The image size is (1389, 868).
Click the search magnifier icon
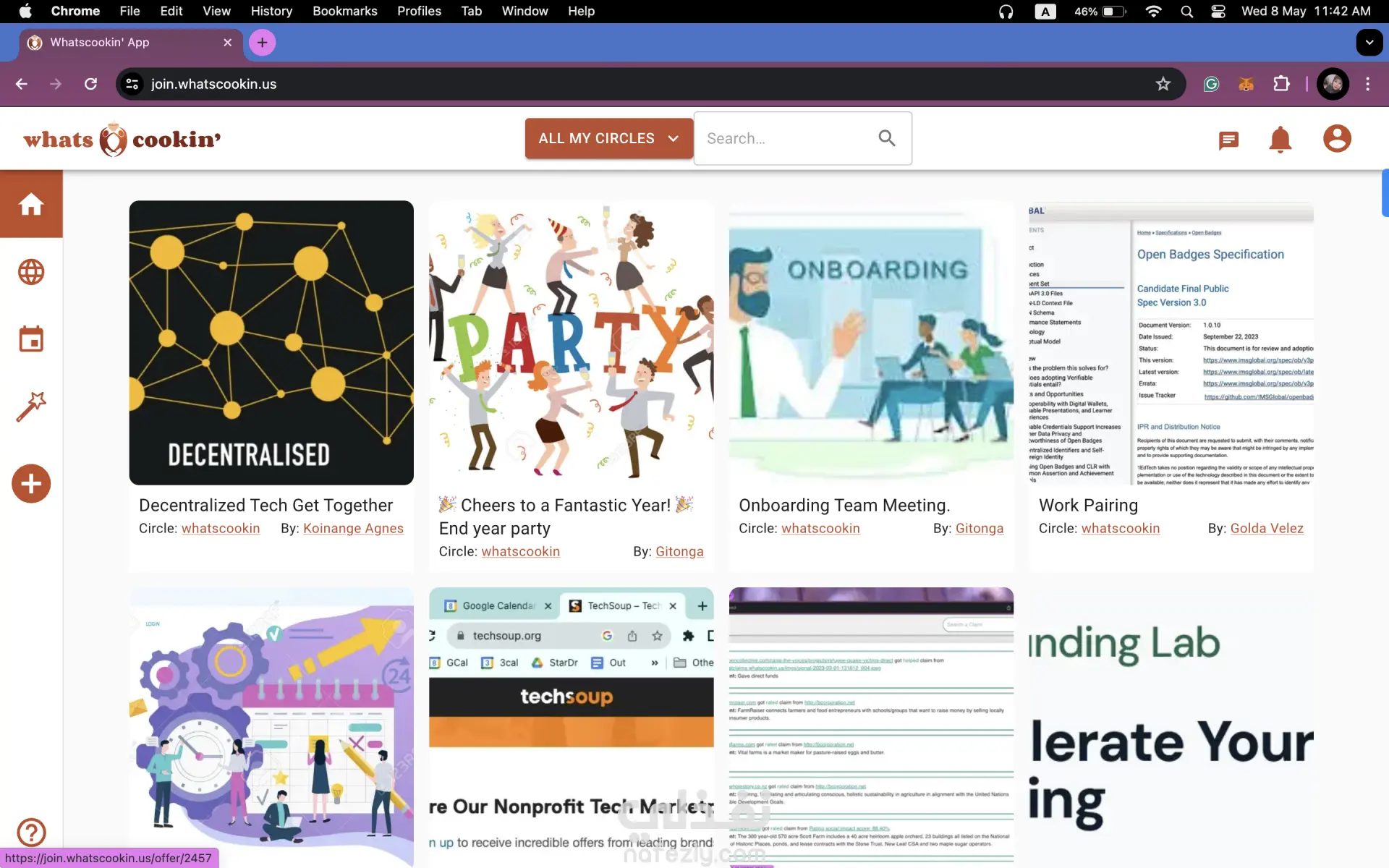[x=887, y=138]
